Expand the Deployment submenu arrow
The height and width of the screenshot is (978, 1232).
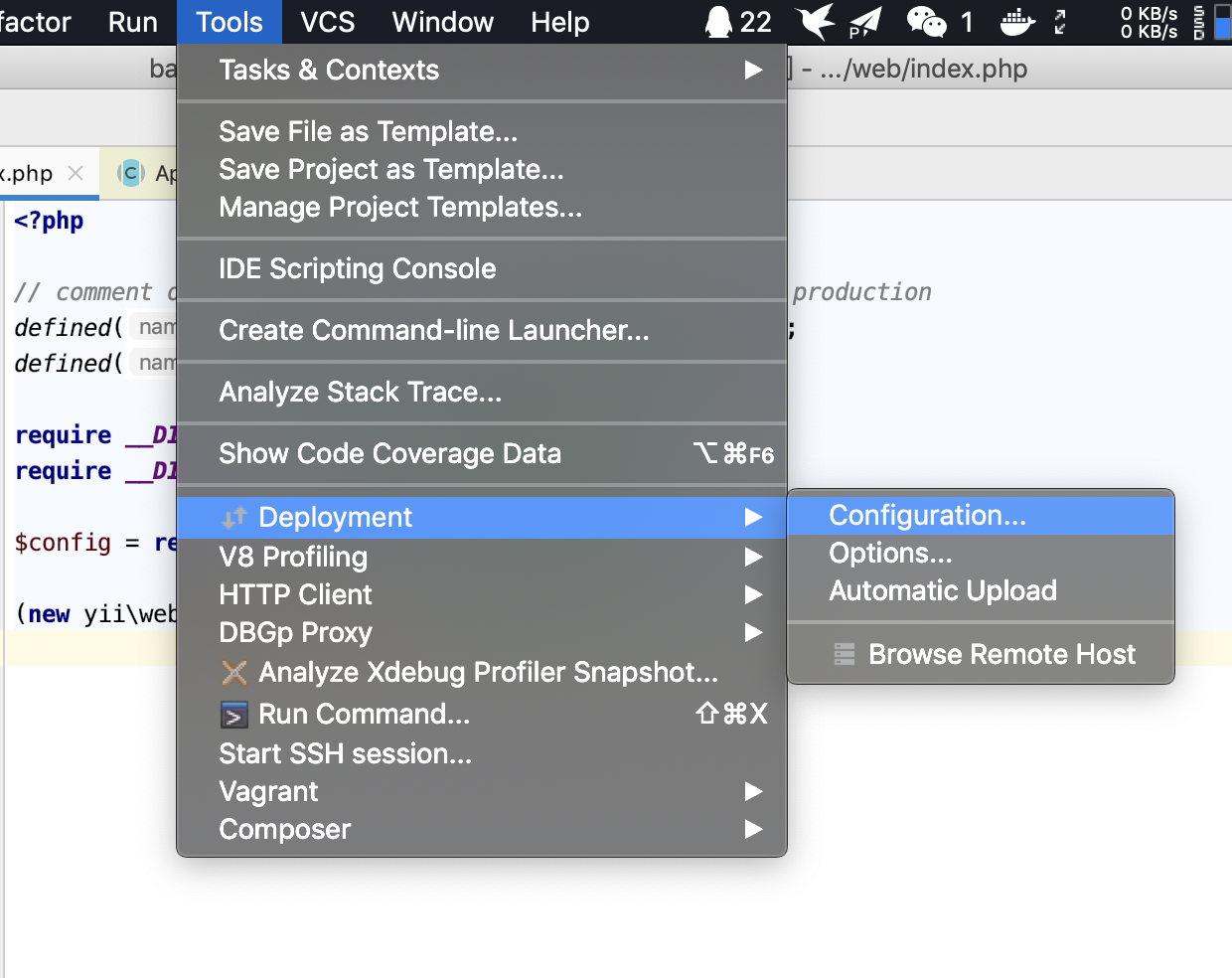(x=754, y=517)
